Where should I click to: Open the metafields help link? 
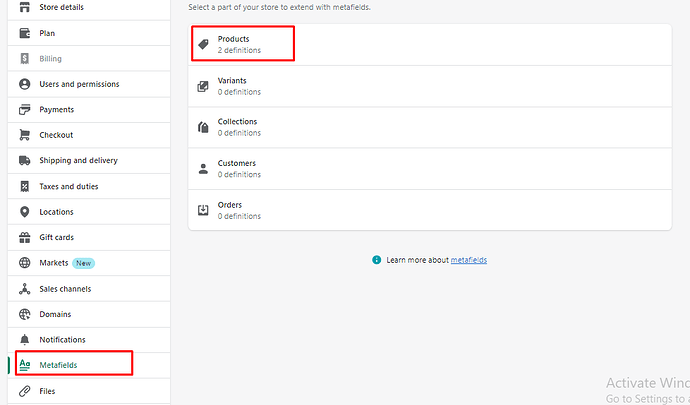[x=468, y=260]
